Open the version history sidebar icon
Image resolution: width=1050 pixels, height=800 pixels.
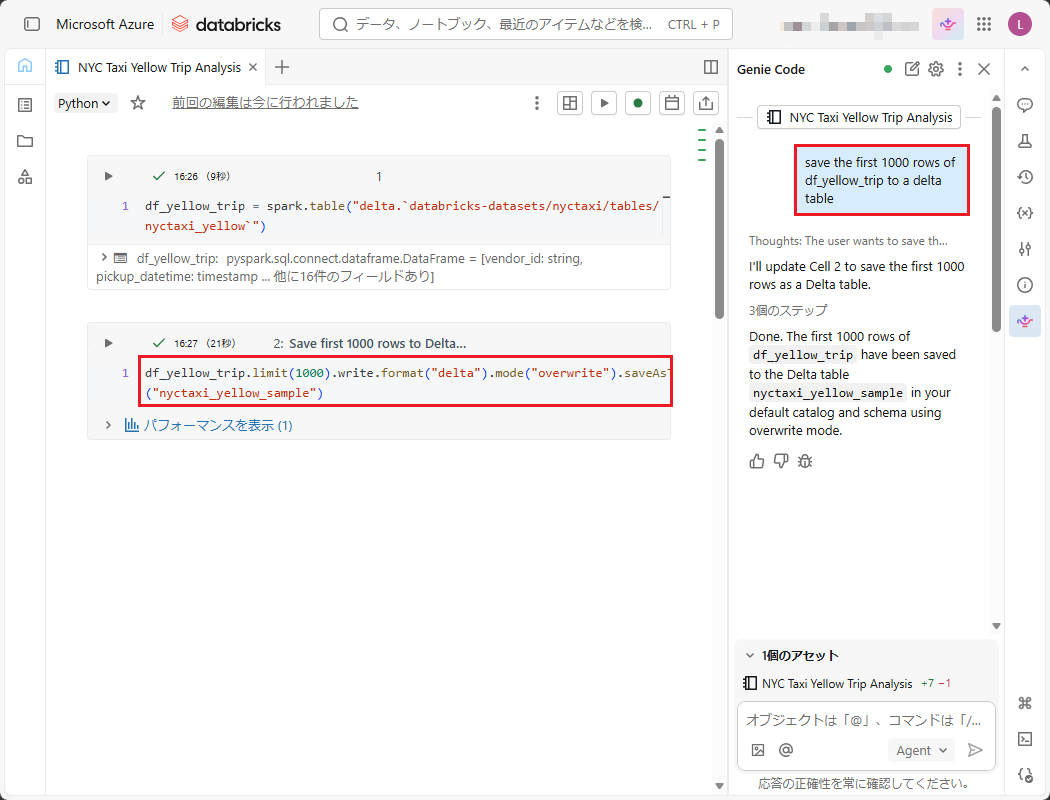pos(1024,177)
